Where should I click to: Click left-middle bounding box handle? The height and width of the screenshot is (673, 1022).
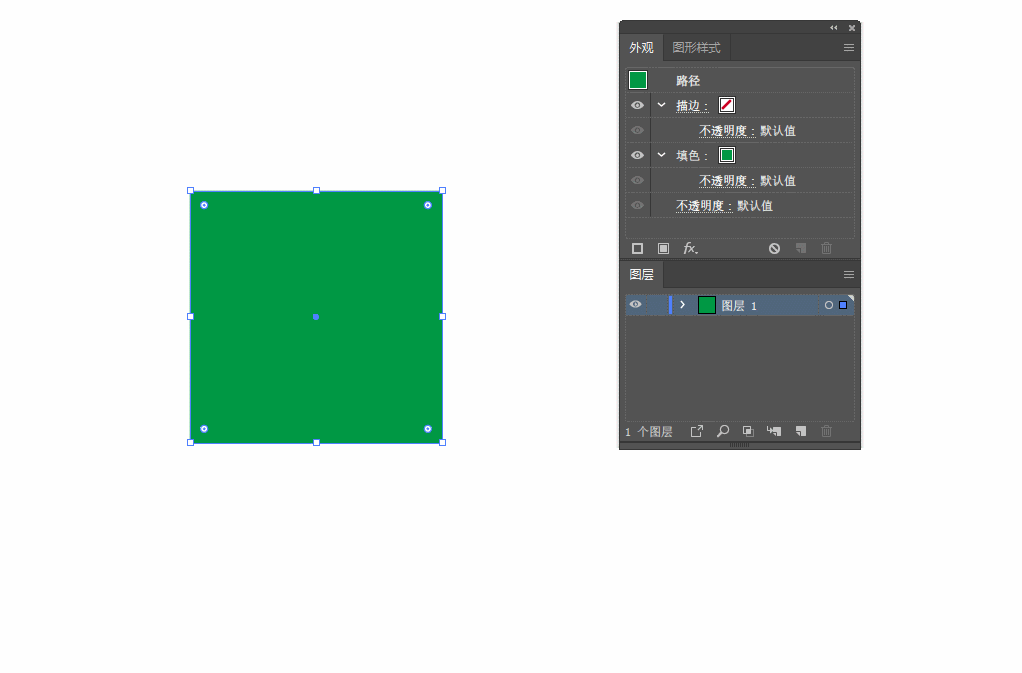(190, 317)
